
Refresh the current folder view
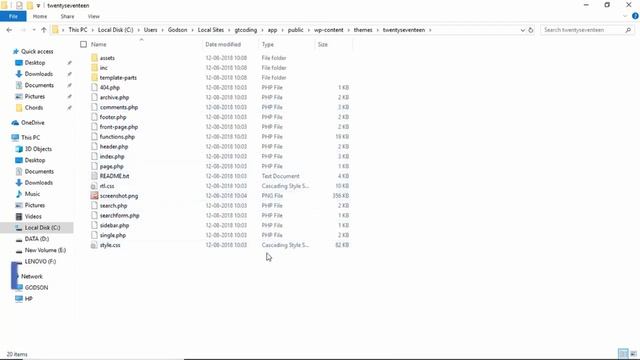click(x=531, y=30)
